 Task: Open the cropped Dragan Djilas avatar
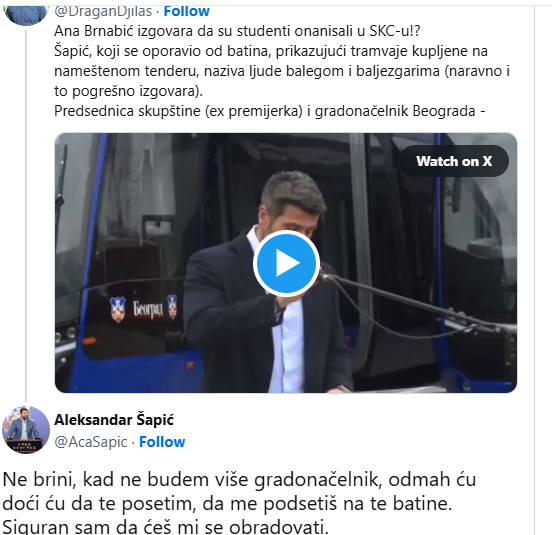tap(25, 15)
